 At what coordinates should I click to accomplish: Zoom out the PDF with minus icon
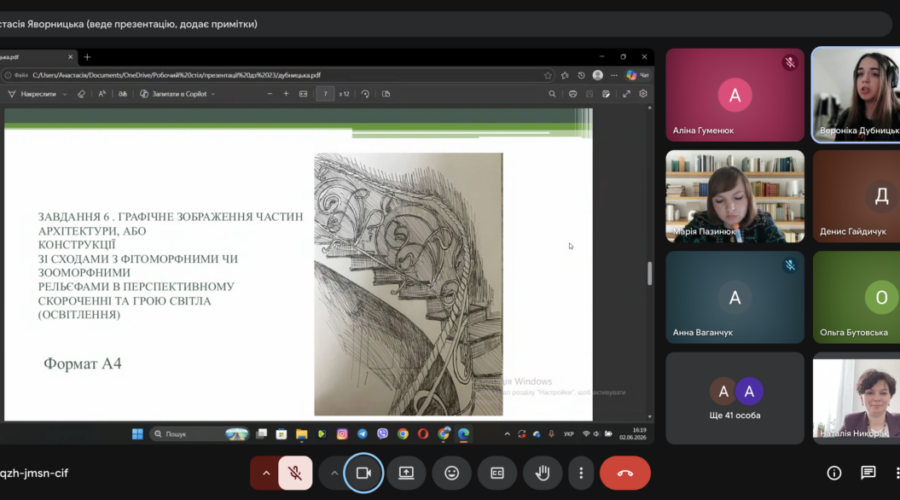coord(270,94)
